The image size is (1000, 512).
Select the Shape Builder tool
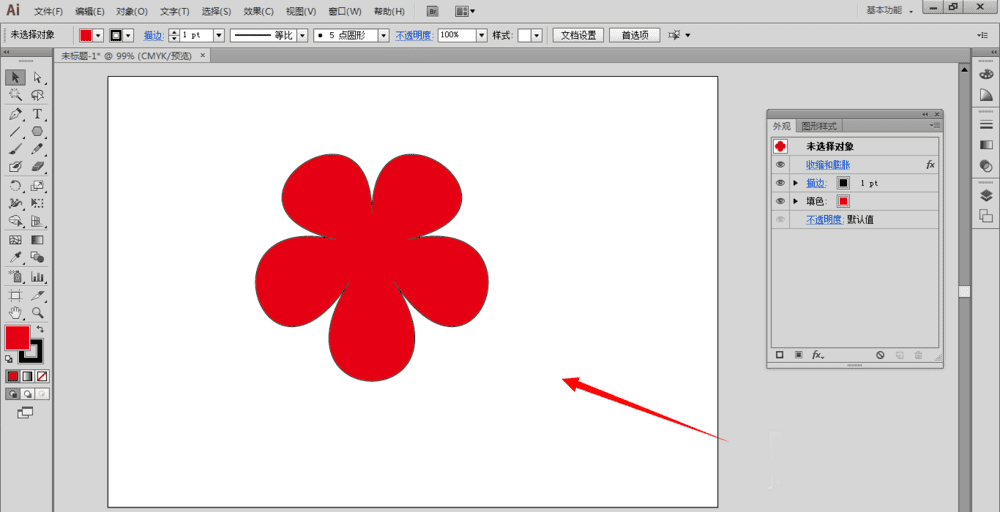point(15,221)
